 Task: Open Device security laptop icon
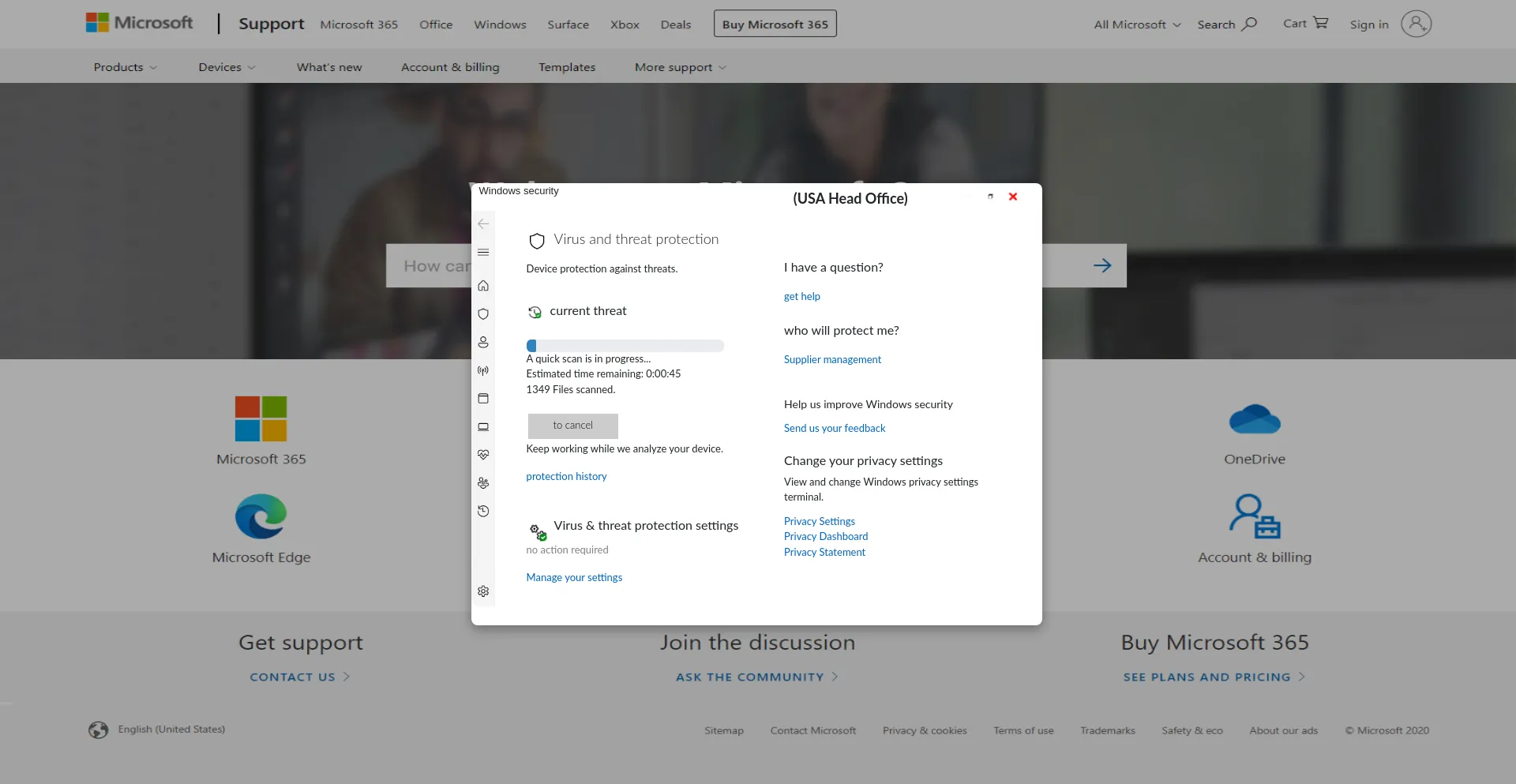click(x=483, y=427)
